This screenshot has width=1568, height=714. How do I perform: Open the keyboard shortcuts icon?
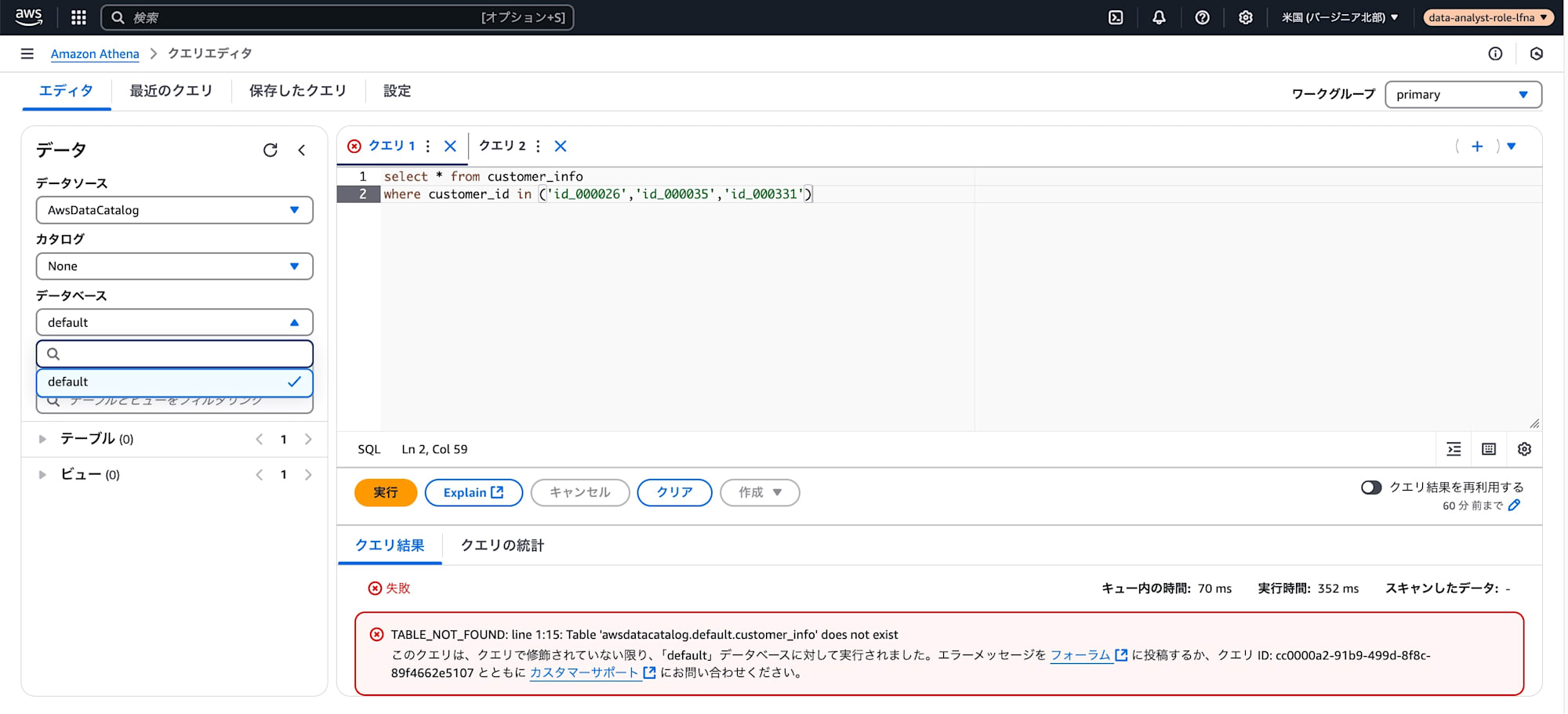1489,449
